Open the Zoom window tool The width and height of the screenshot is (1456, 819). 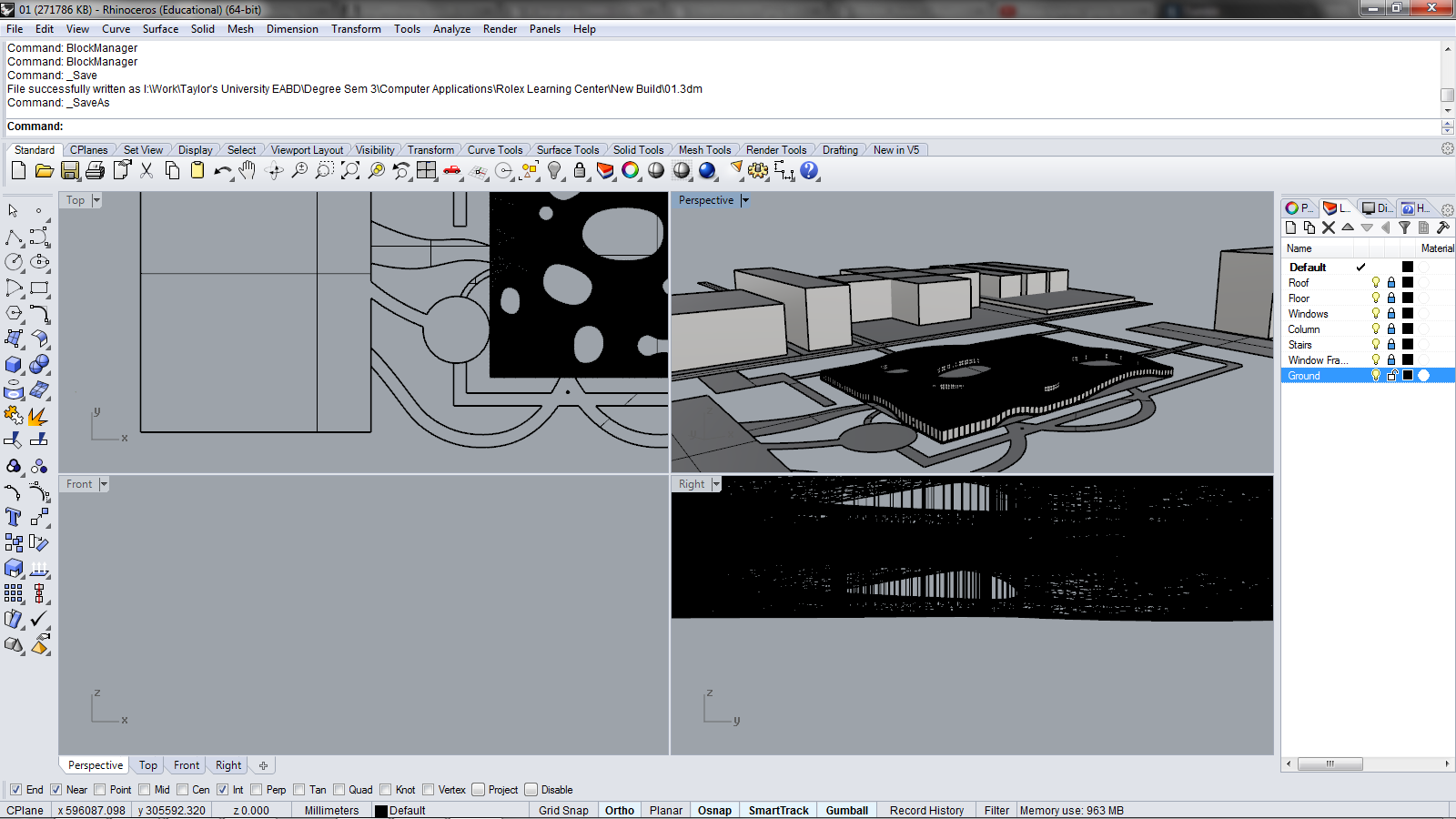(324, 170)
